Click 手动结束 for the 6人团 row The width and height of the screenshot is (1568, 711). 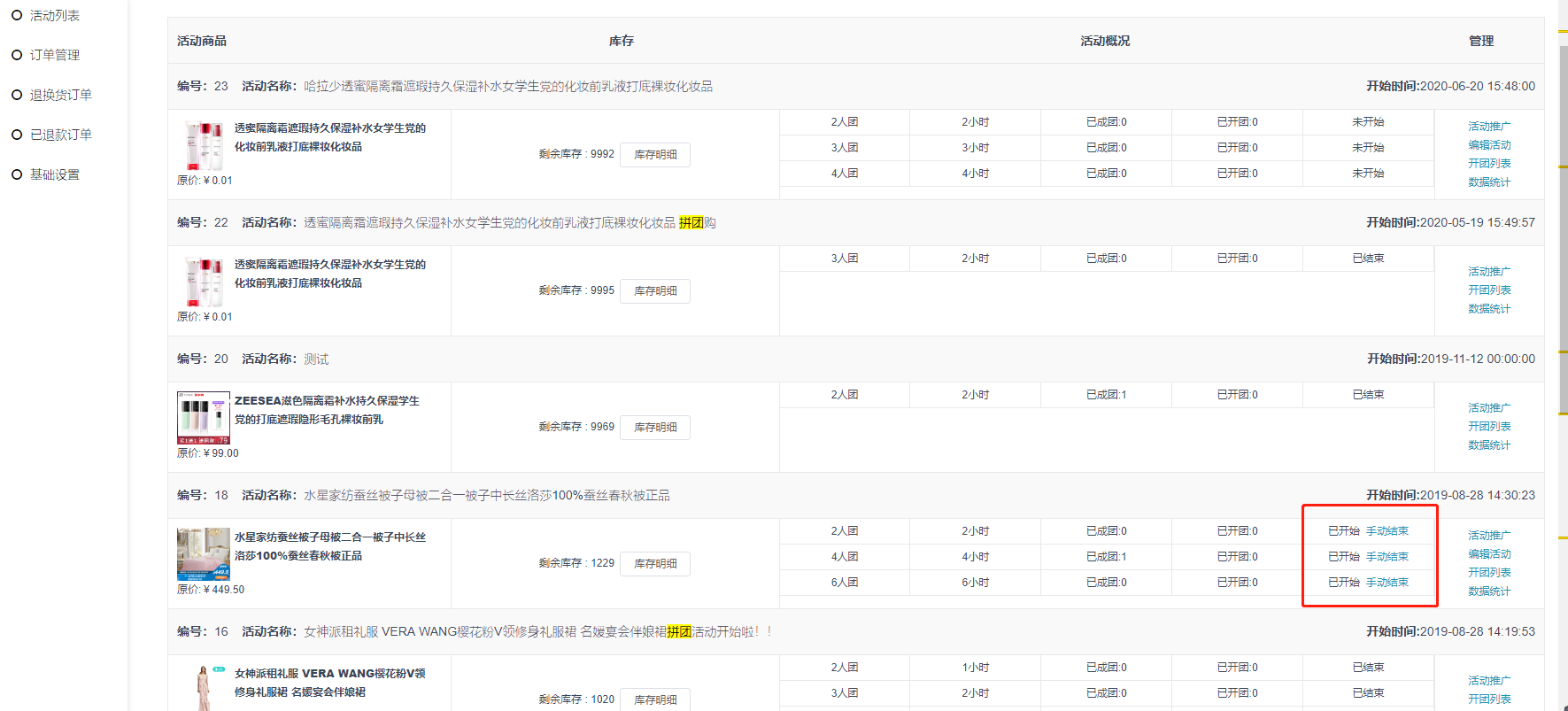point(1386,582)
